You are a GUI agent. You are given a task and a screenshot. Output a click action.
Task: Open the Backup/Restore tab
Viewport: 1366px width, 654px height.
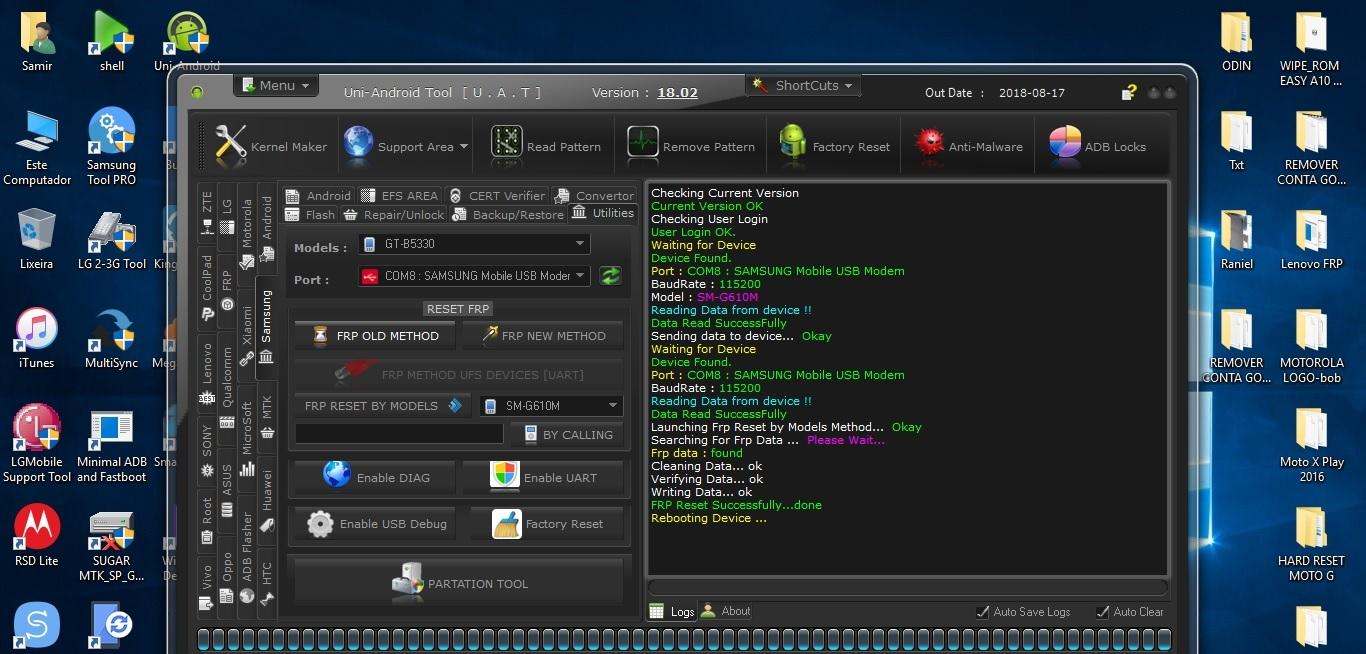[x=508, y=214]
